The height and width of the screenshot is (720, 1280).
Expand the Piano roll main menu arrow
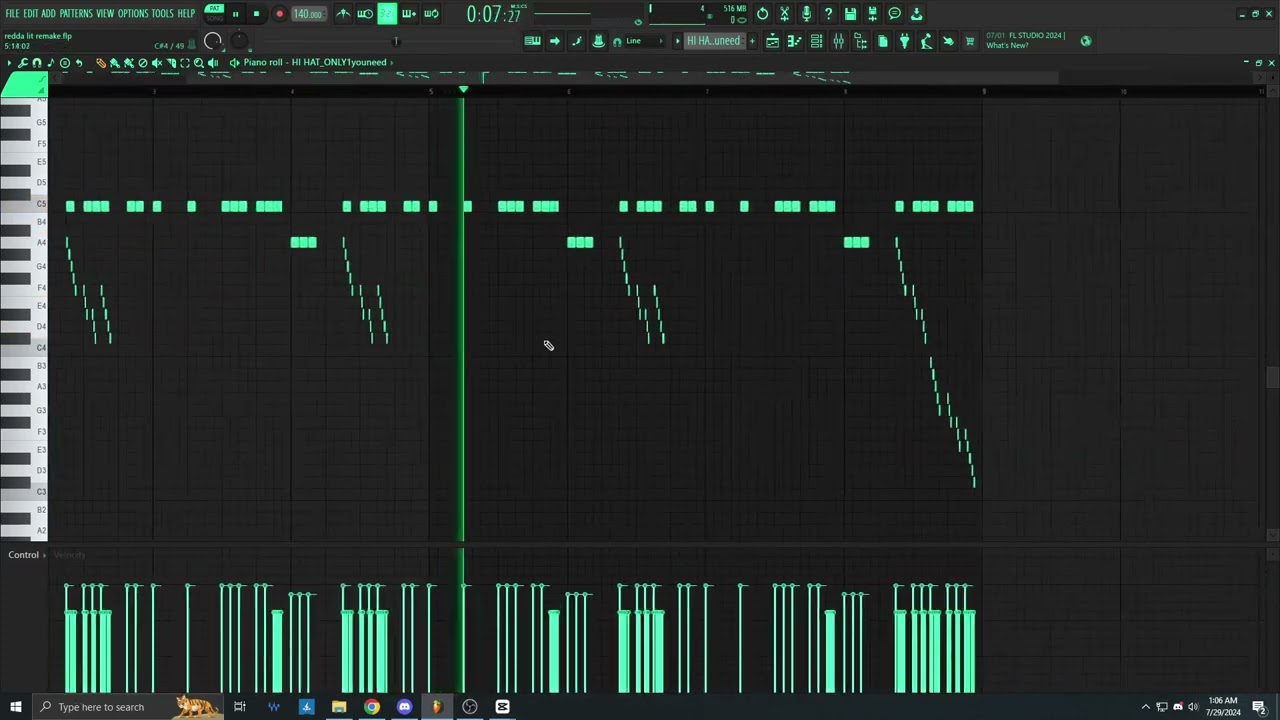coord(9,63)
